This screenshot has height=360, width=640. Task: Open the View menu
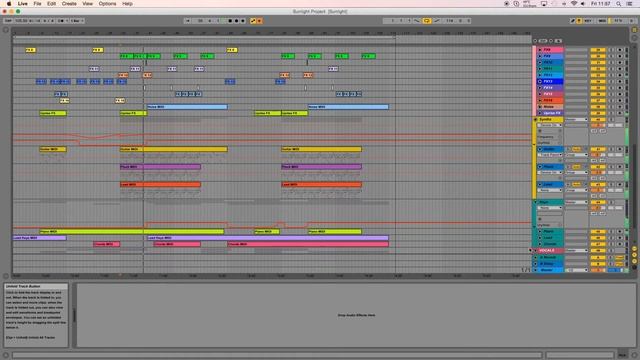87,4
